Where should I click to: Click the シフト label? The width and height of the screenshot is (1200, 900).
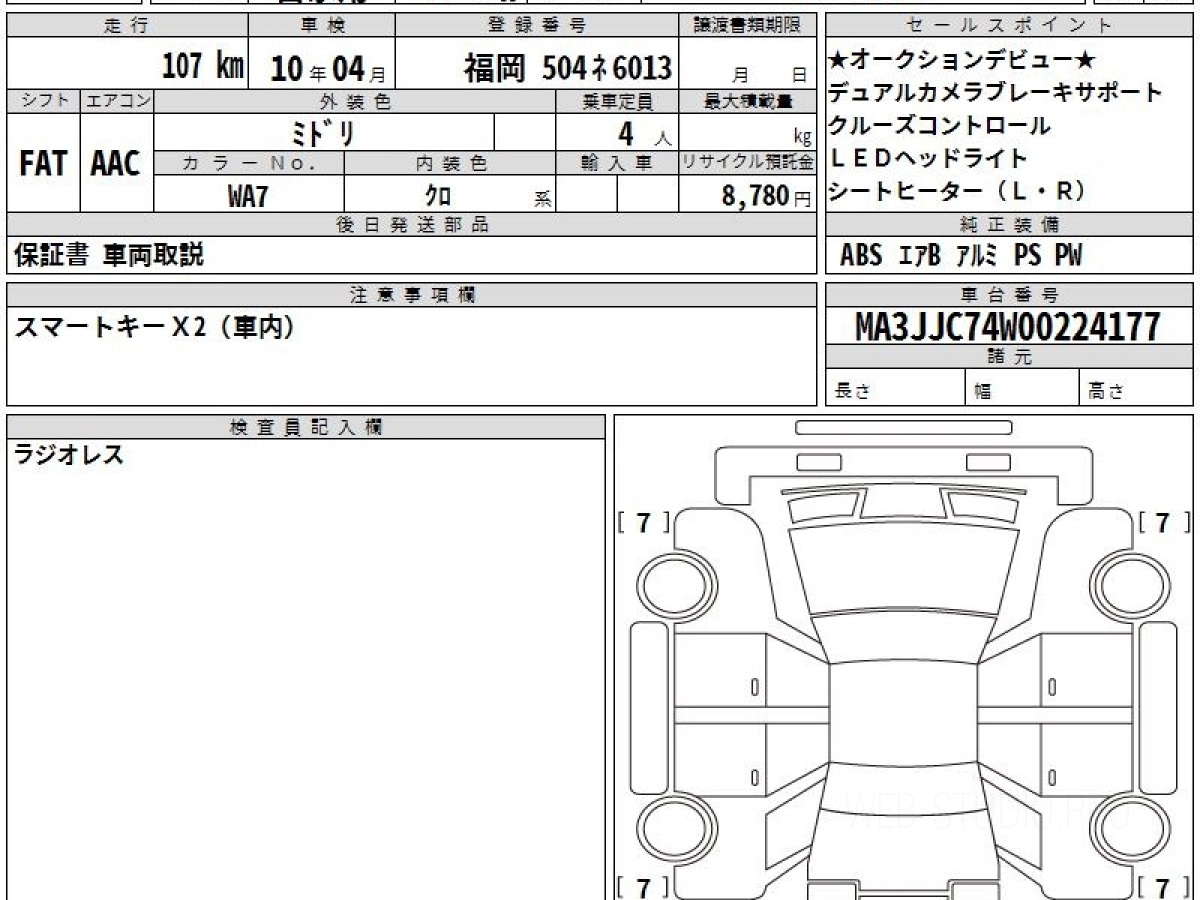[43, 101]
